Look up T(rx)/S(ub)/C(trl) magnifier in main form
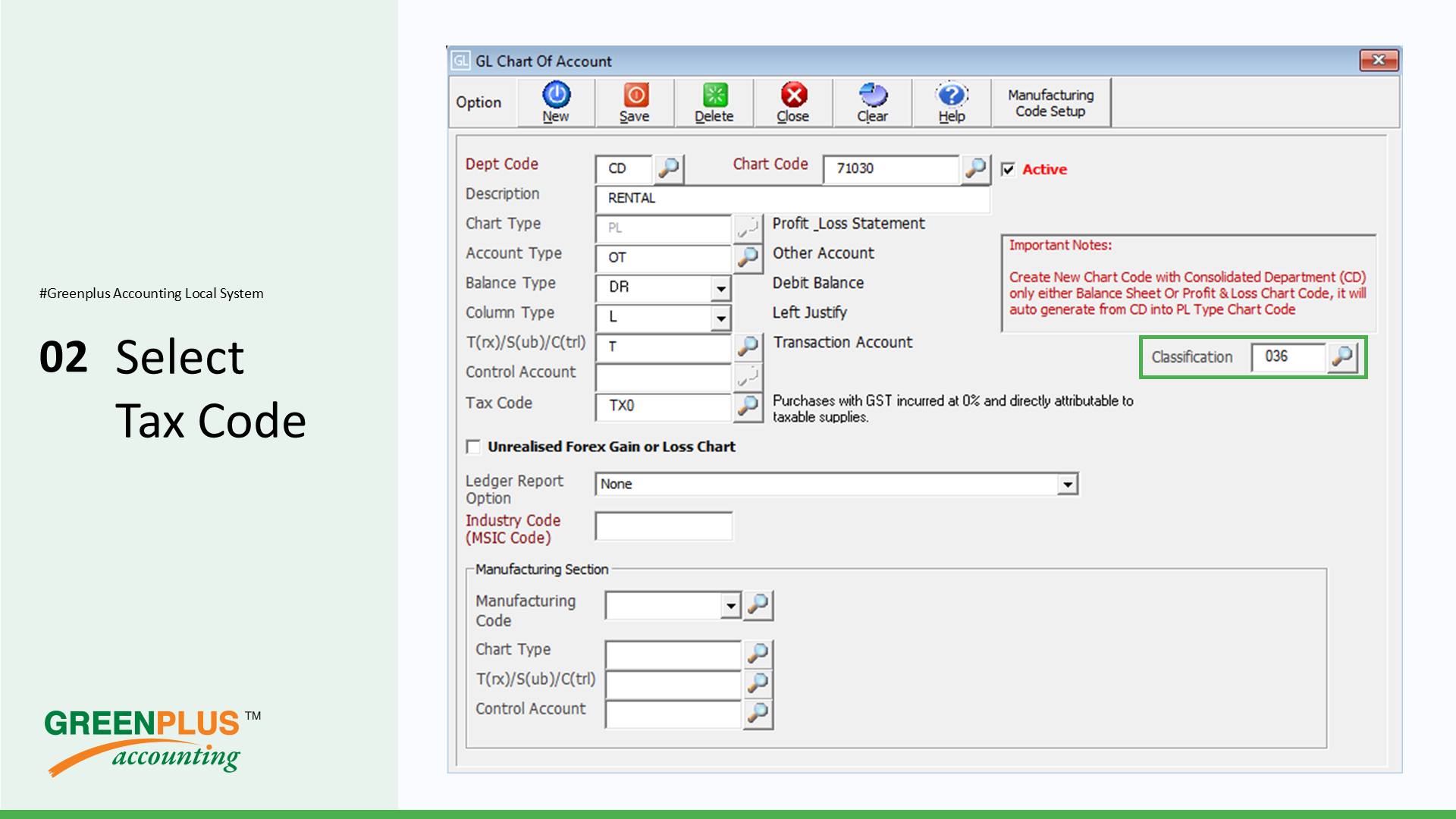1456x819 pixels. point(748,347)
